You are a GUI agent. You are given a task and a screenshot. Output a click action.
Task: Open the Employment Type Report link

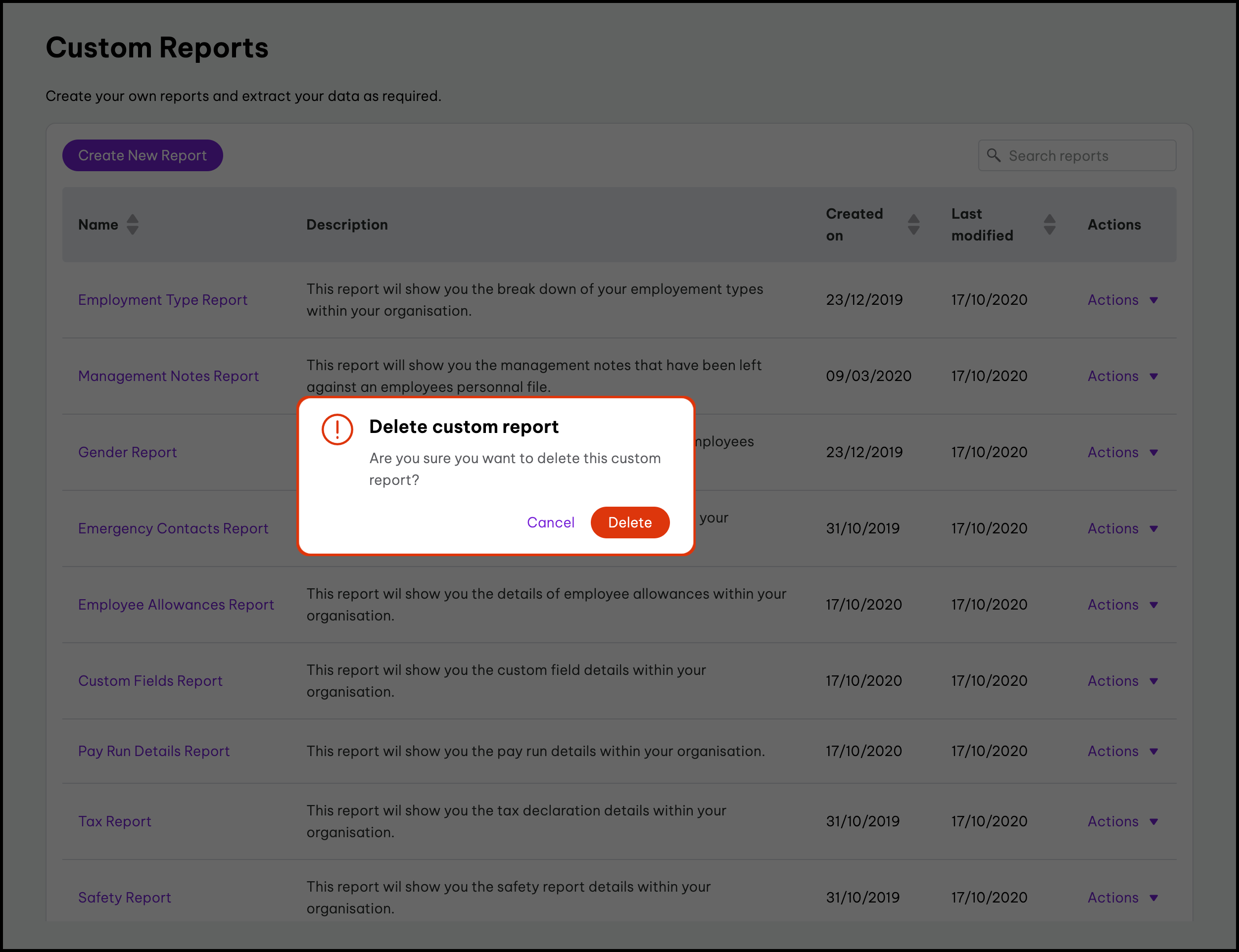[163, 300]
